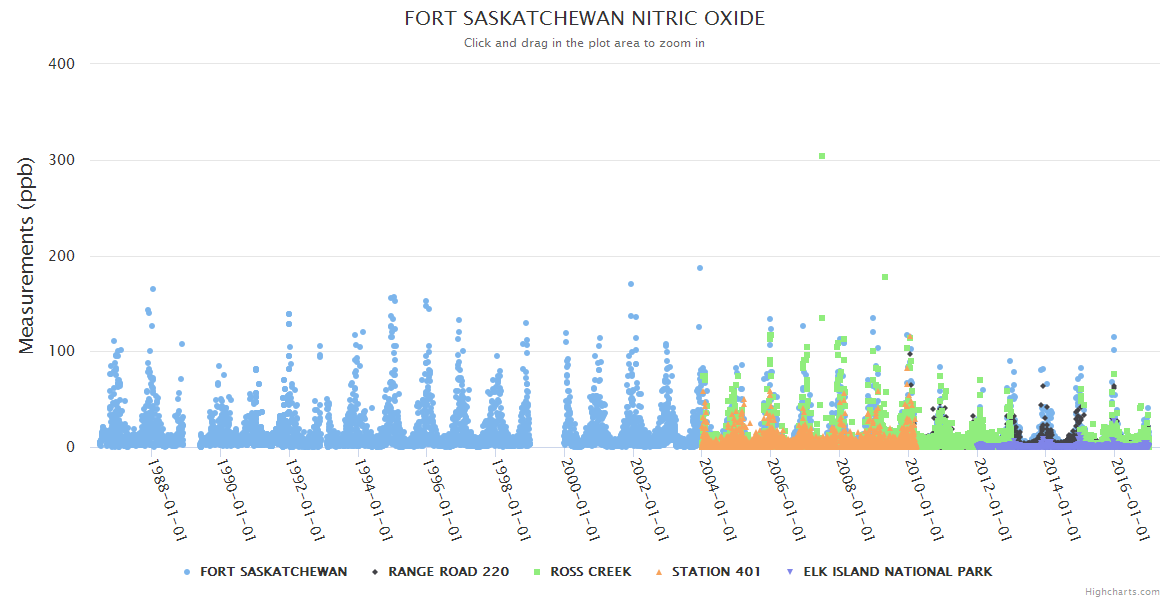Viewport: 1170px width, 600px height.
Task: Click the Elk Island purple triangle legend marker
Action: [790, 572]
